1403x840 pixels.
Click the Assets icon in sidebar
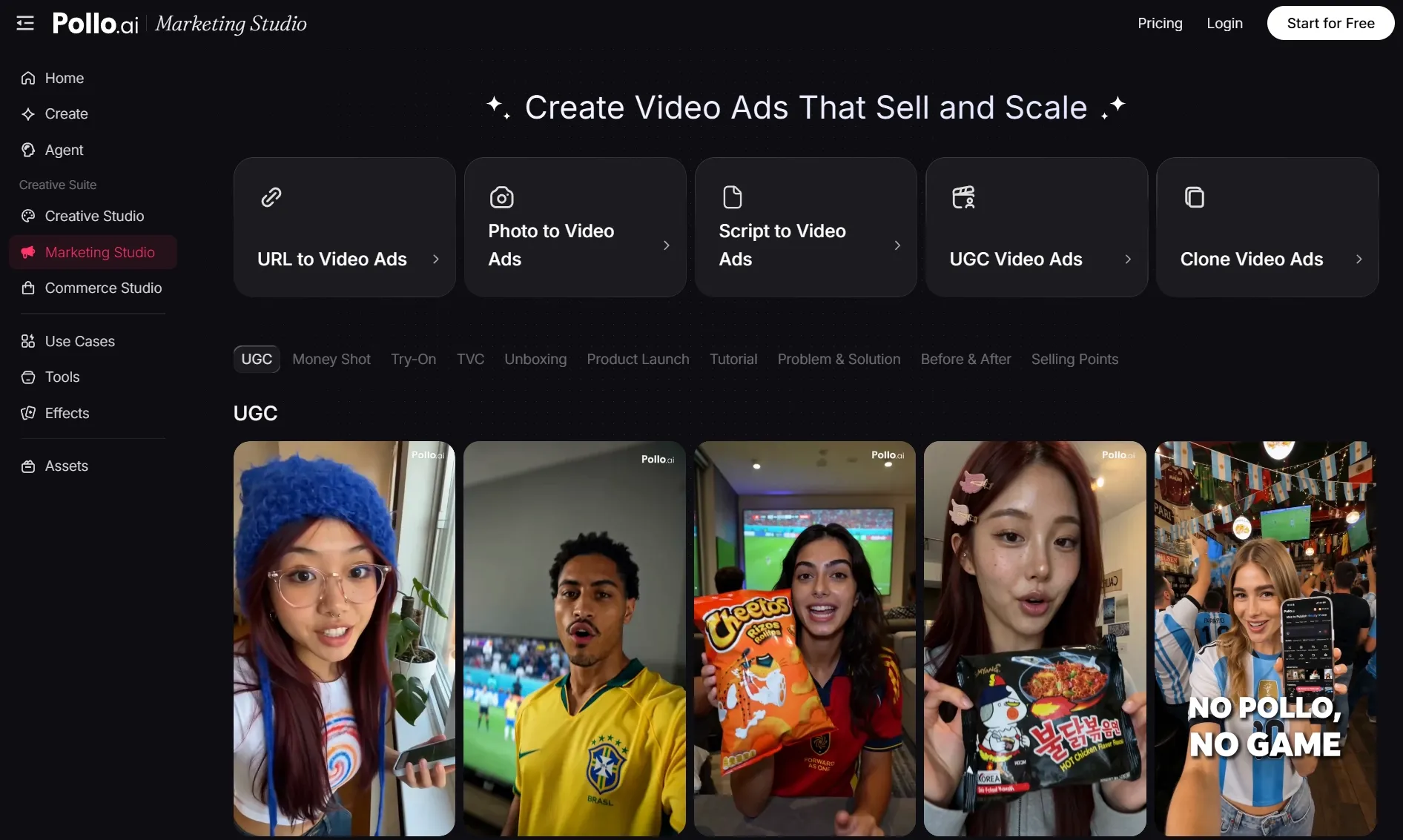point(28,466)
